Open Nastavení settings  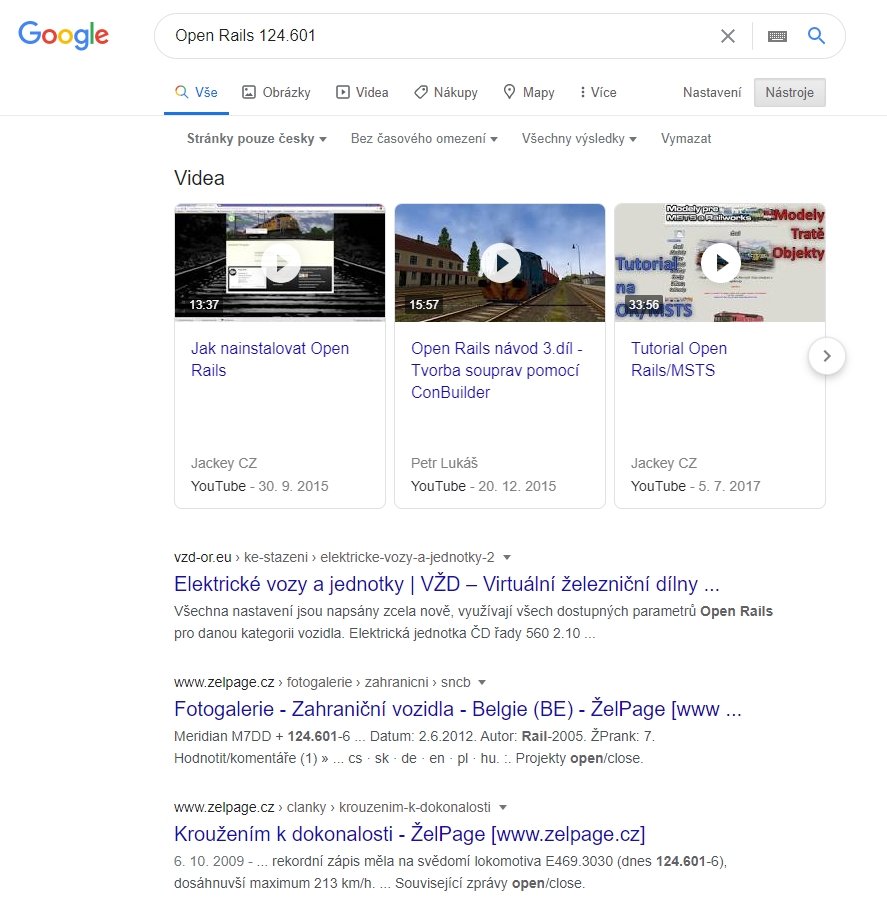coord(712,92)
